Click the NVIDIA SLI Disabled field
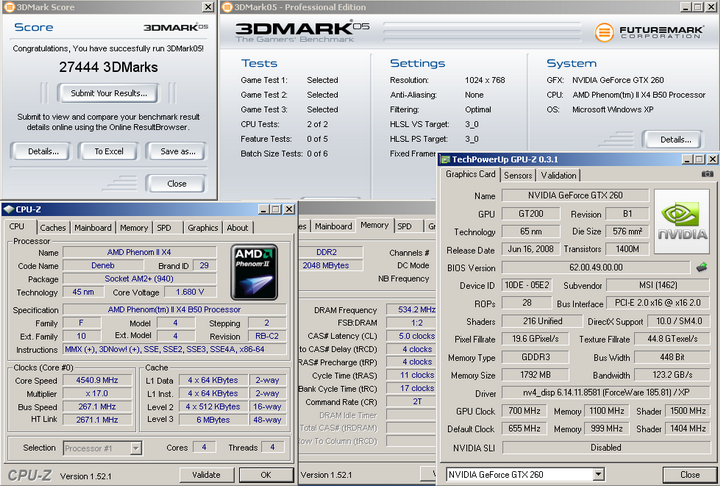Screen dimensions: 720x486 click(x=605, y=447)
